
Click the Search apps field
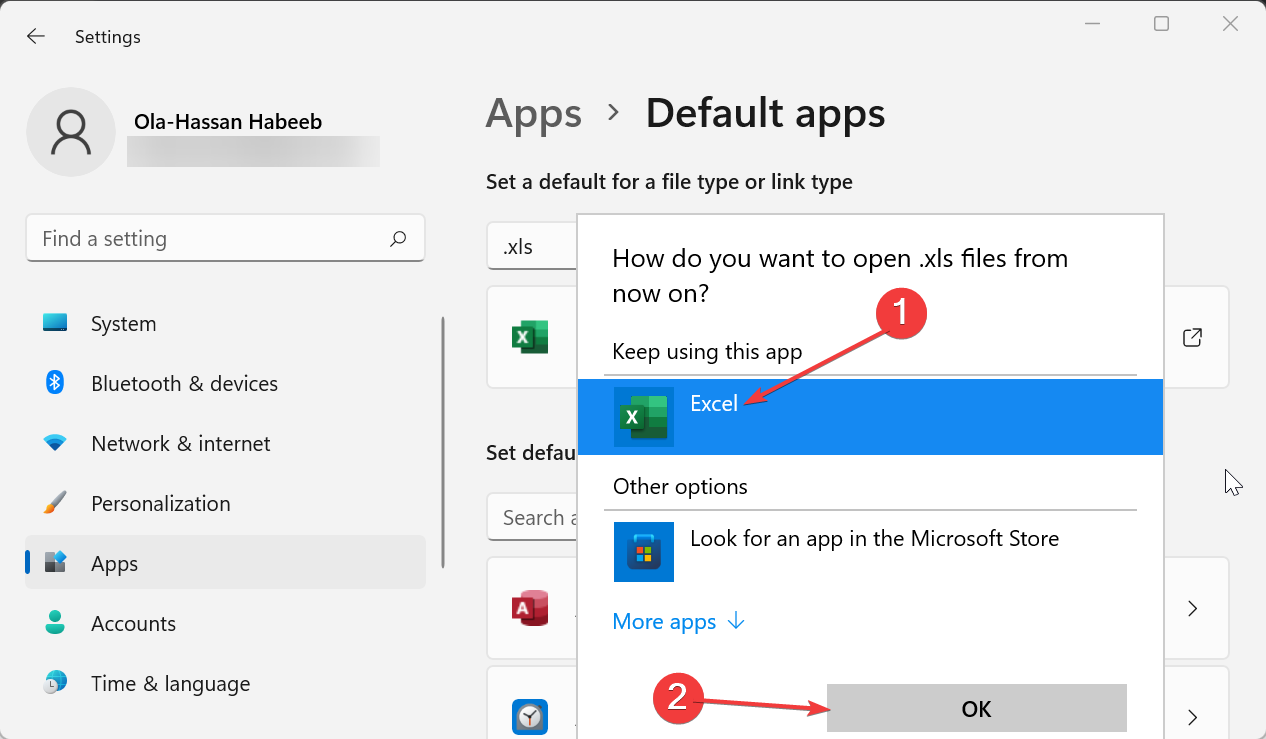pyautogui.click(x=533, y=517)
